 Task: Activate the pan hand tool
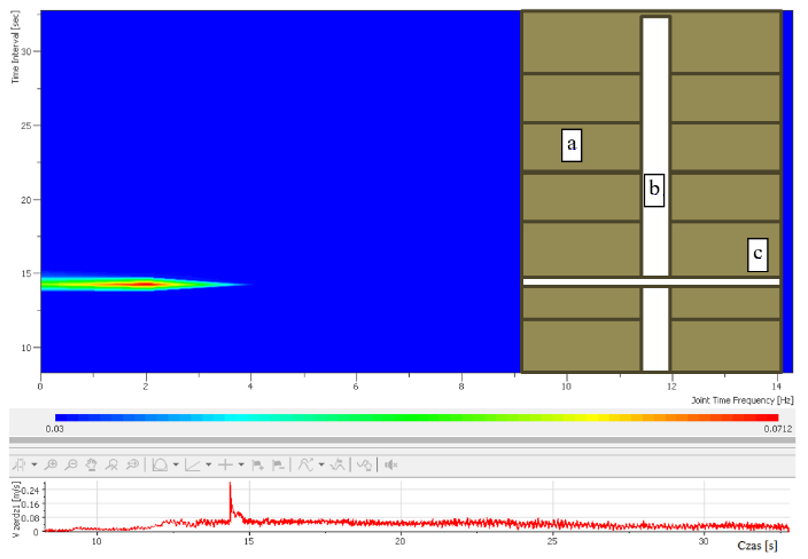coord(92,465)
